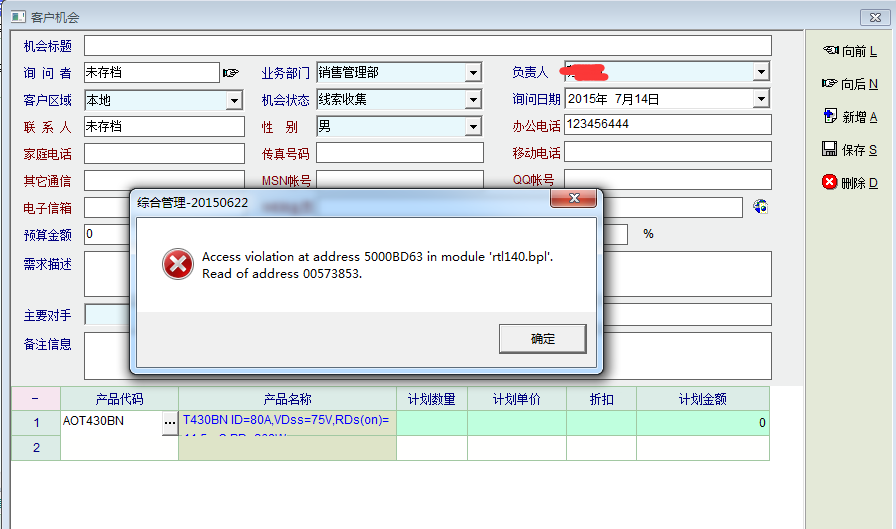896x529 pixels.
Task: Select row 2 header in product grid
Action: pyautogui.click(x=36, y=448)
